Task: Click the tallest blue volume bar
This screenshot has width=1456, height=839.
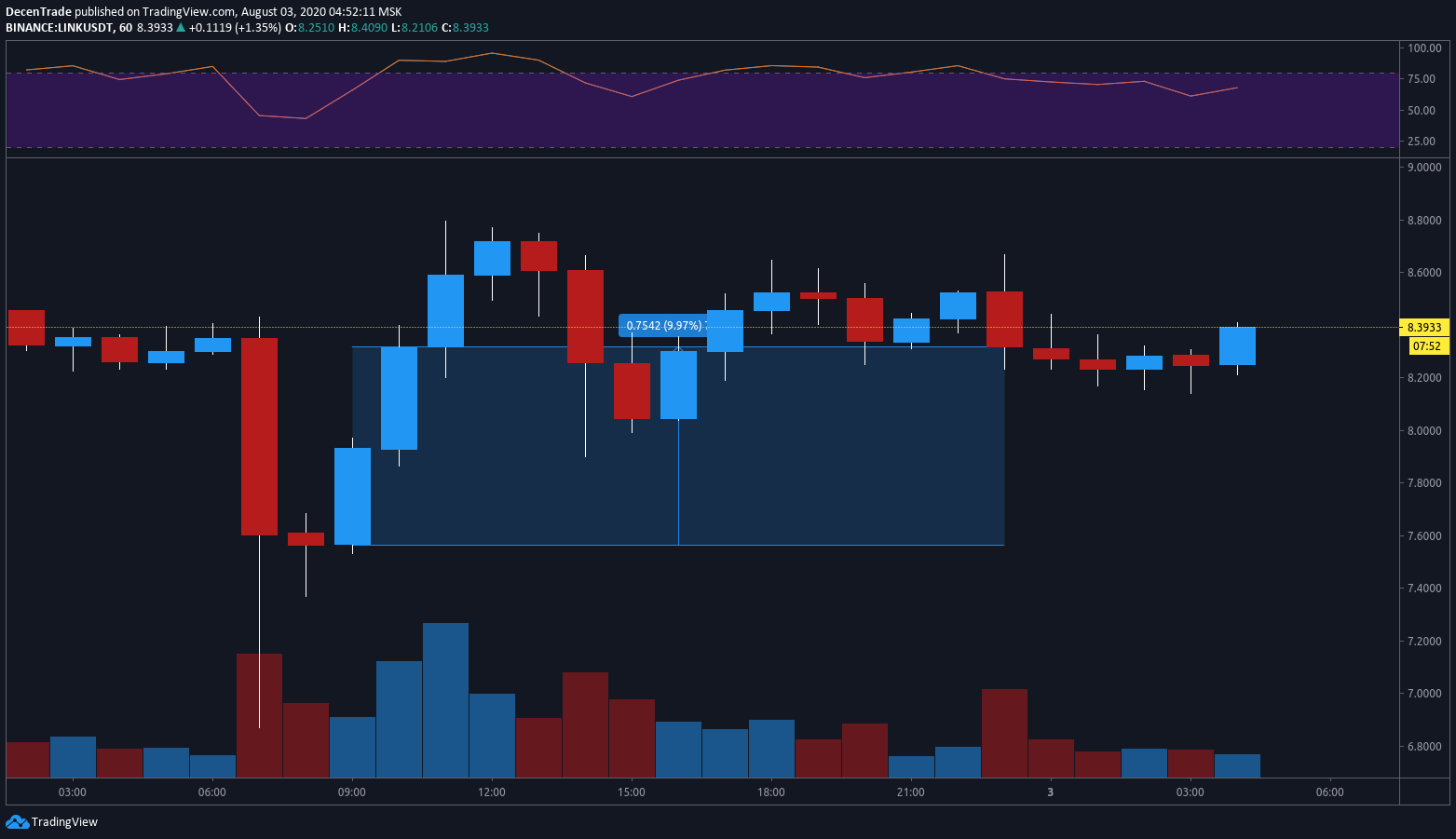Action: coord(445,698)
